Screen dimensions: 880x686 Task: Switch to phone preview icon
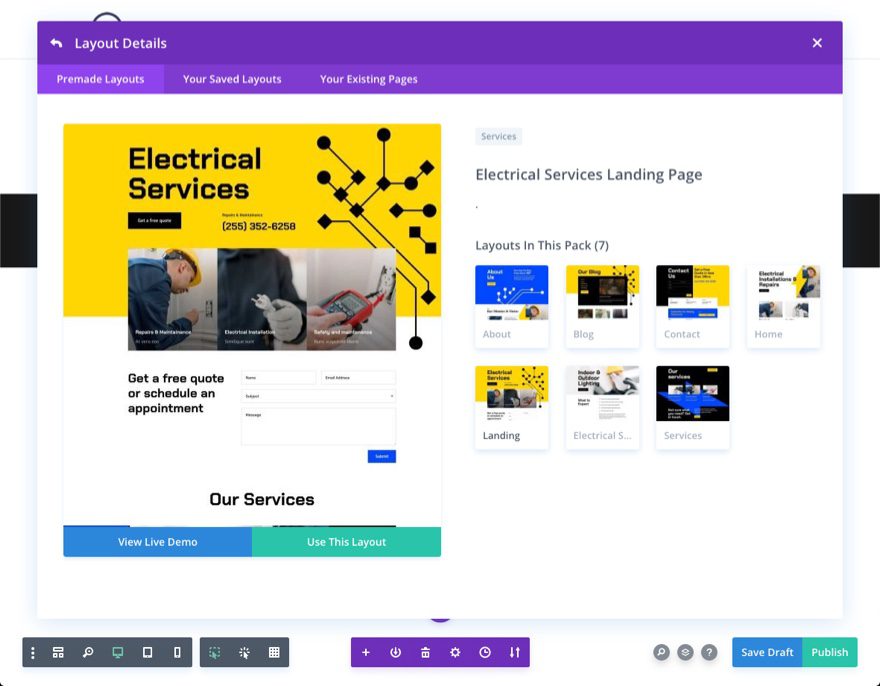pyautogui.click(x=177, y=652)
